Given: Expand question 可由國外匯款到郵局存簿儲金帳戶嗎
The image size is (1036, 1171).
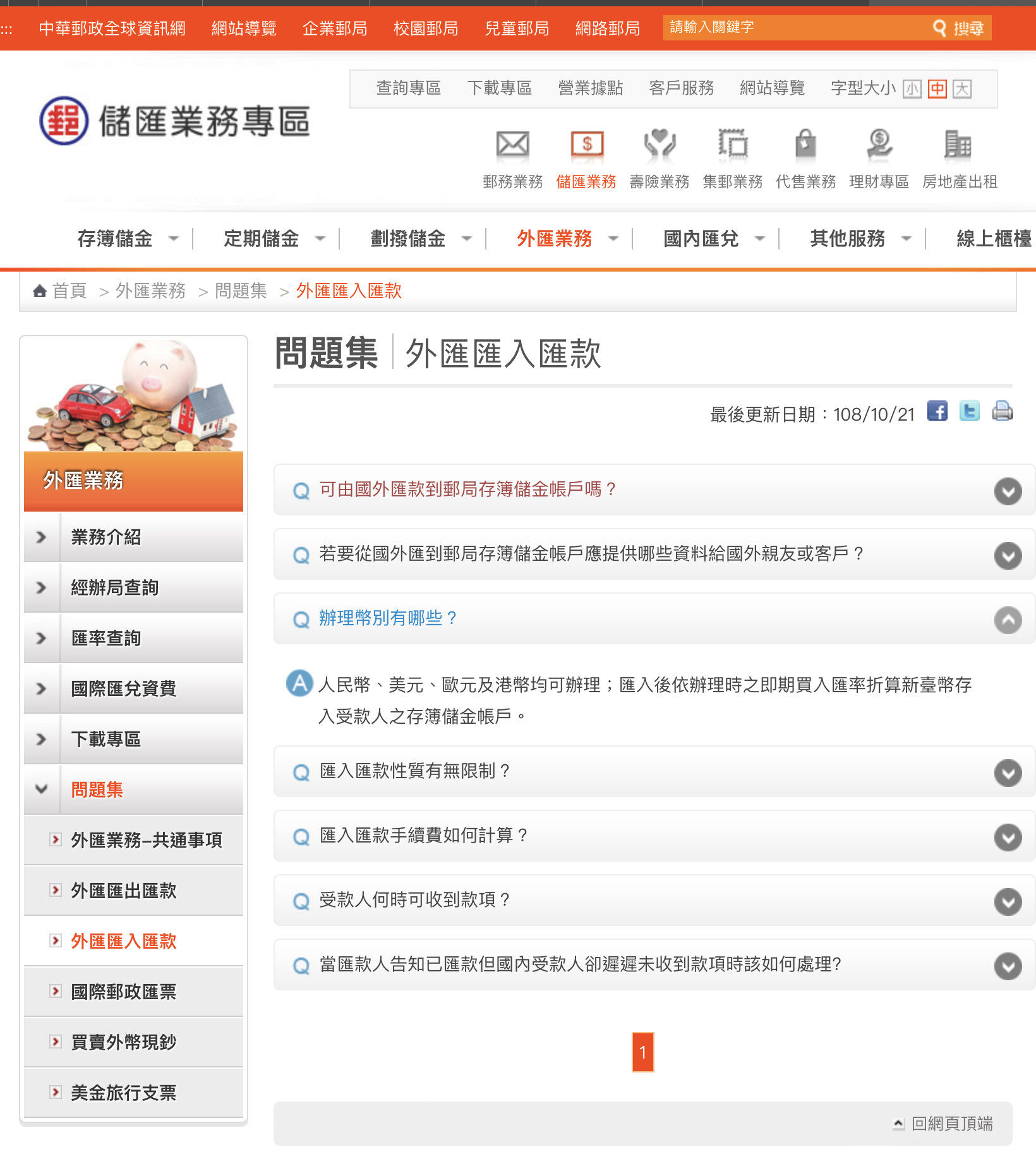Looking at the screenshot, I should click(654, 490).
